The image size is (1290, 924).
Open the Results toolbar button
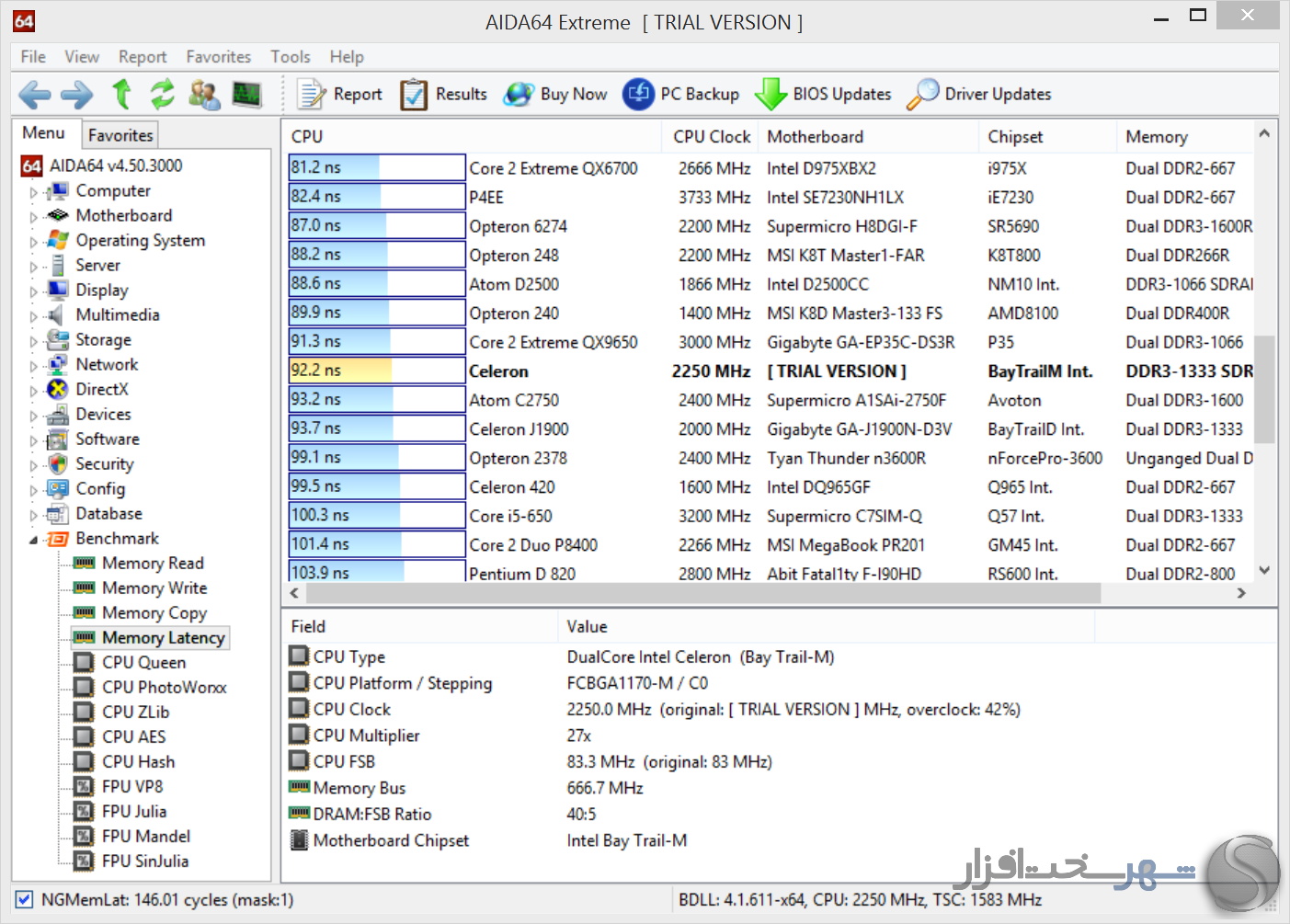(443, 94)
